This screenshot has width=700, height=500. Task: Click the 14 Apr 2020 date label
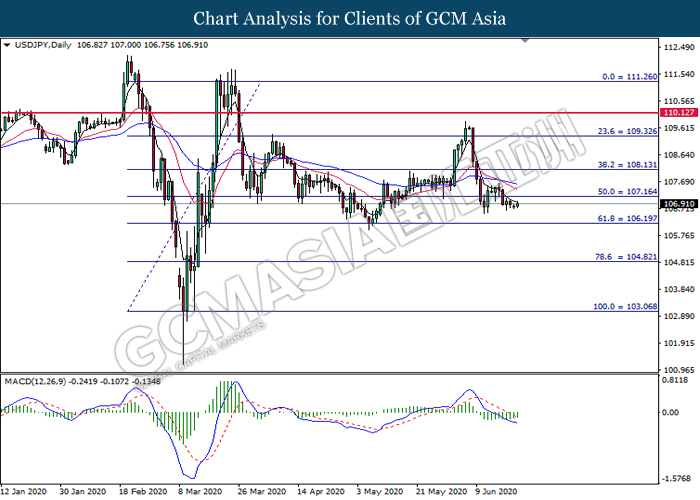321,492
